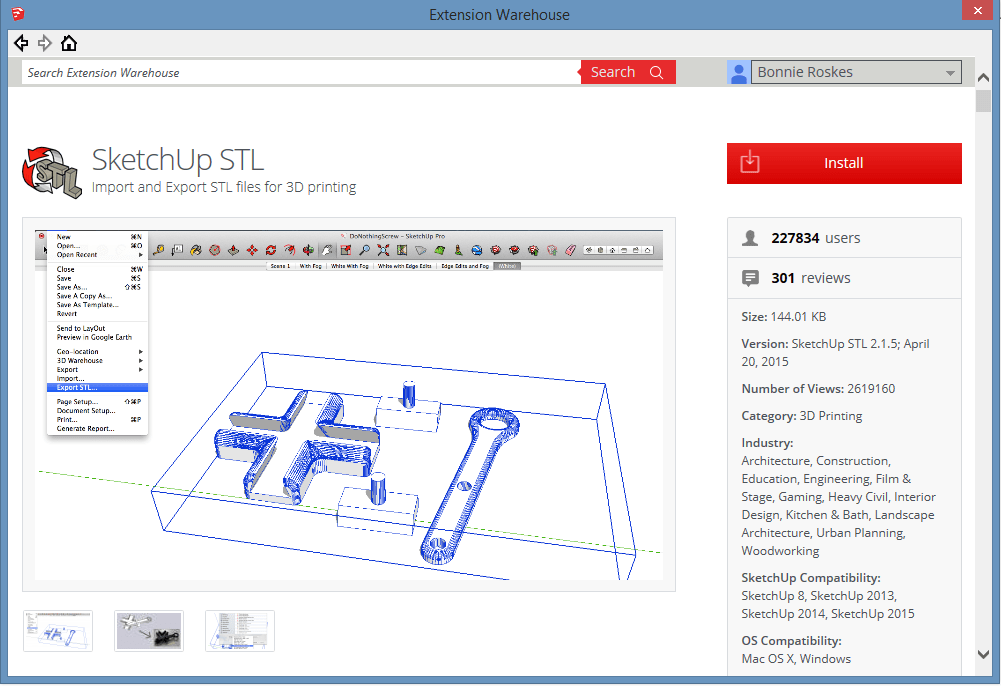Return to the Extension Warehouse home page
The height and width of the screenshot is (686, 1001).
(69, 43)
